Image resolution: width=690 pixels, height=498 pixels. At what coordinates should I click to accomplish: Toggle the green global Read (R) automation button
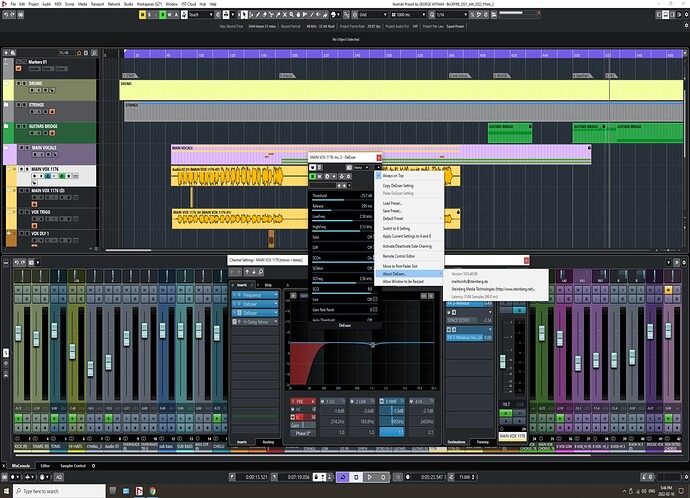(162, 15)
